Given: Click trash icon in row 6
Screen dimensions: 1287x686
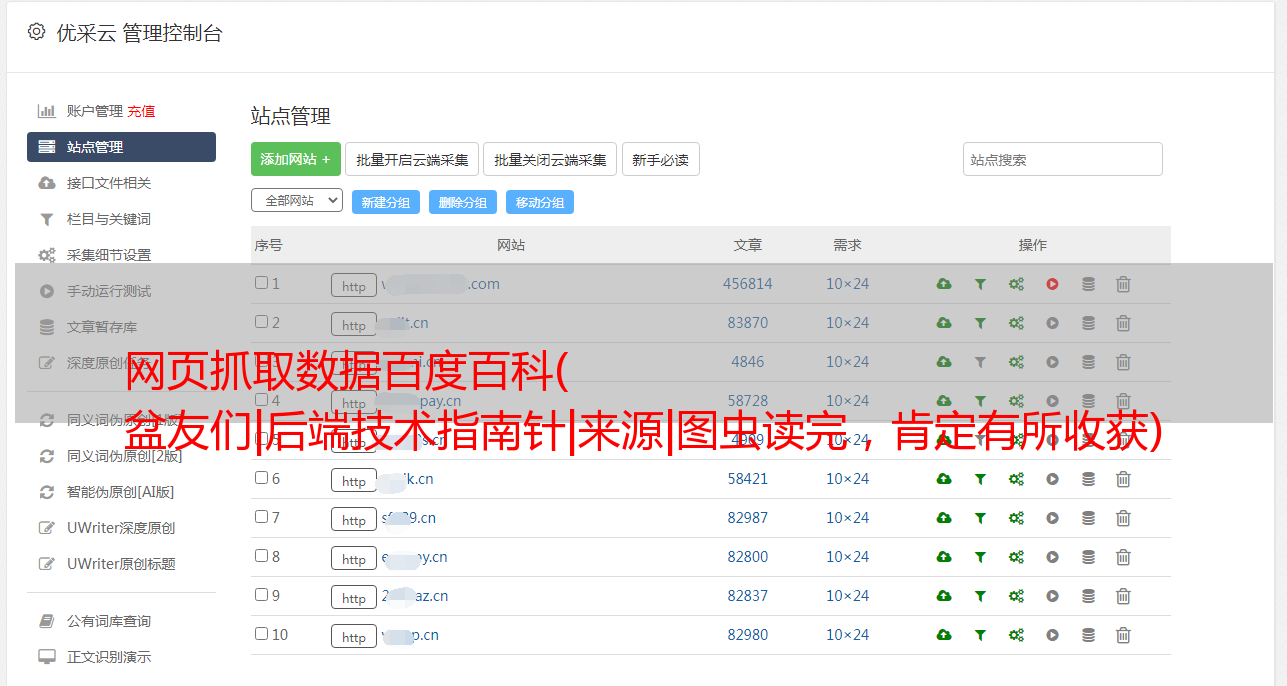Looking at the screenshot, I should [1123, 479].
